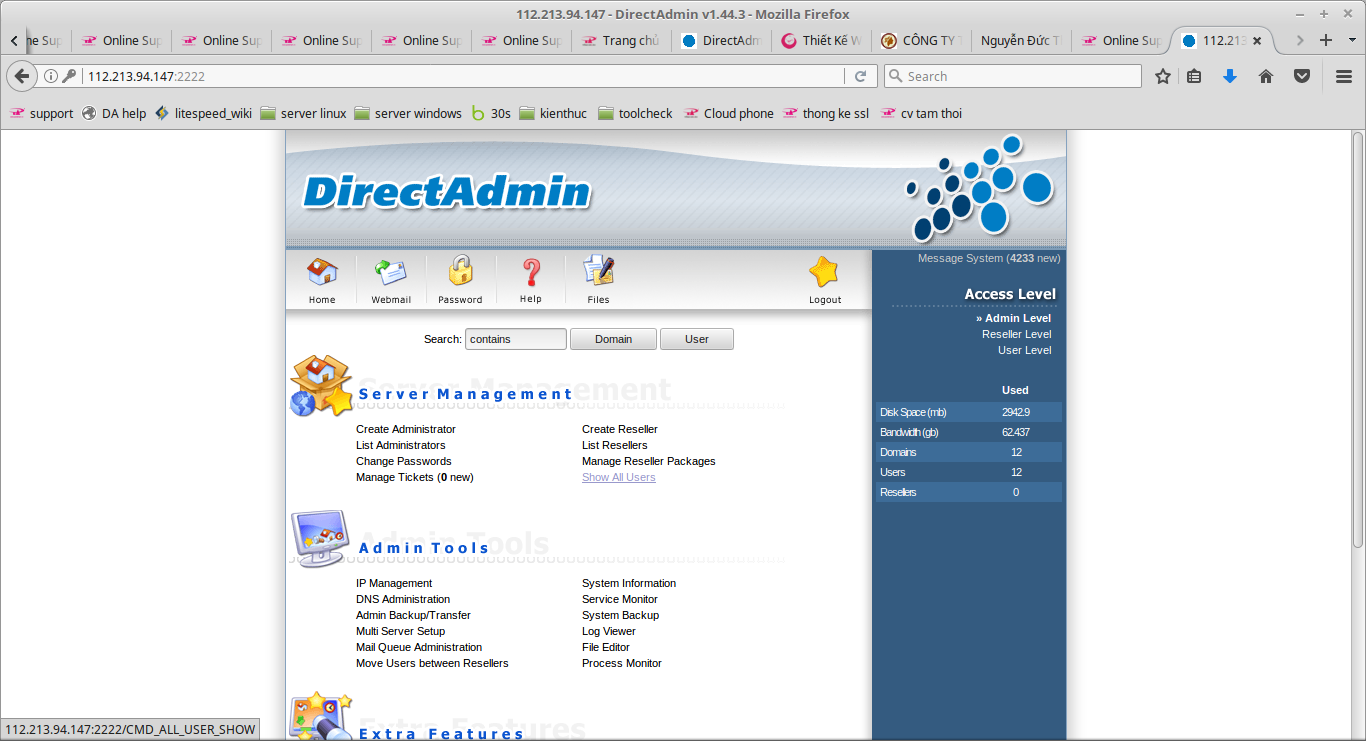Image resolution: width=1366 pixels, height=741 pixels.
Task: Switch to the DirectAdm tab
Action: click(x=721, y=41)
